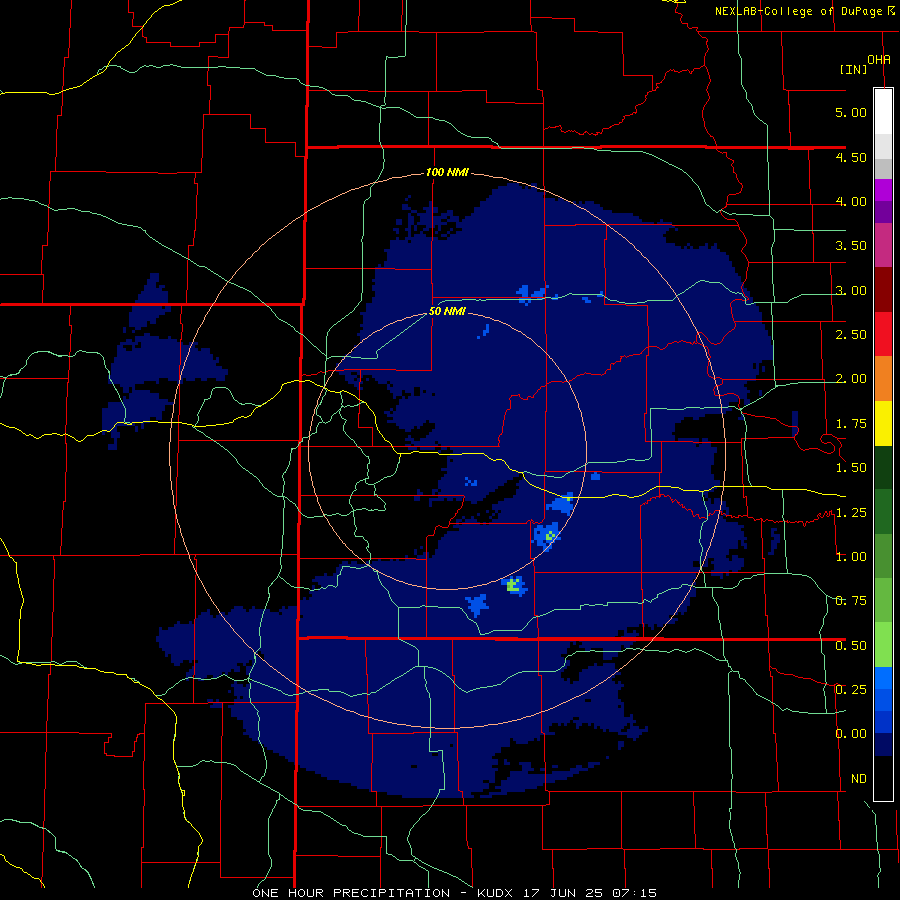Select the 3.00 legend value

851,290
